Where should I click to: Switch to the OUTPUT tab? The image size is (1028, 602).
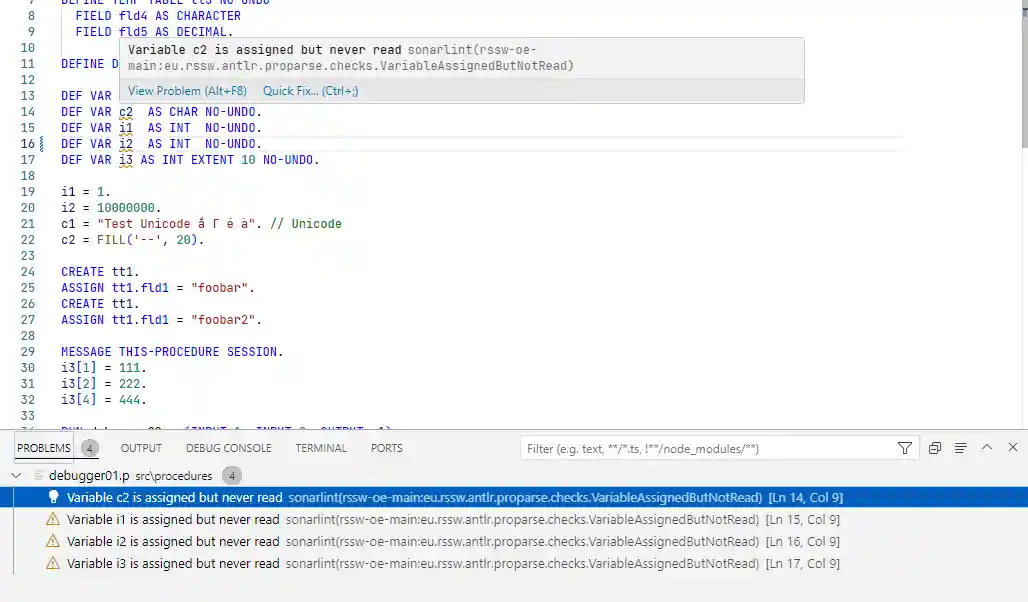(x=141, y=449)
